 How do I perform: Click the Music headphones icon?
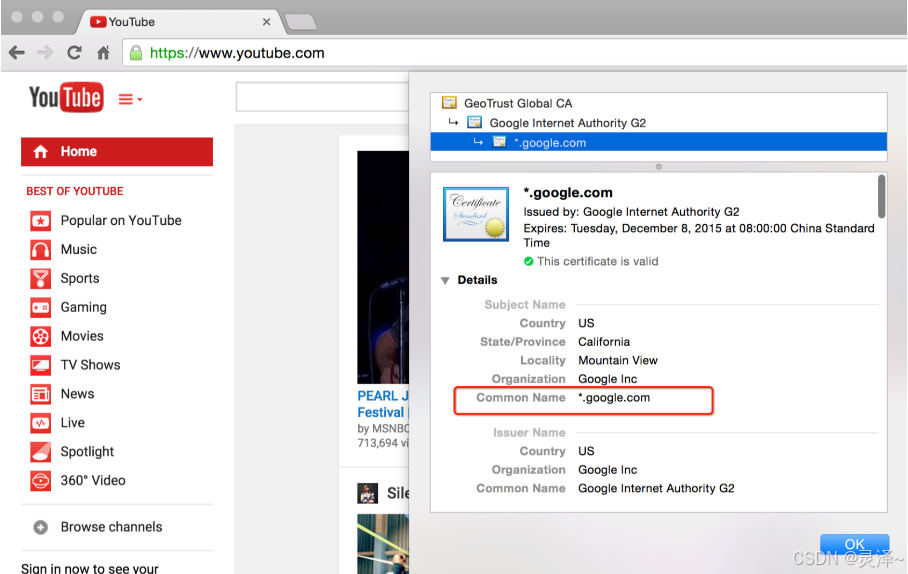point(41,250)
